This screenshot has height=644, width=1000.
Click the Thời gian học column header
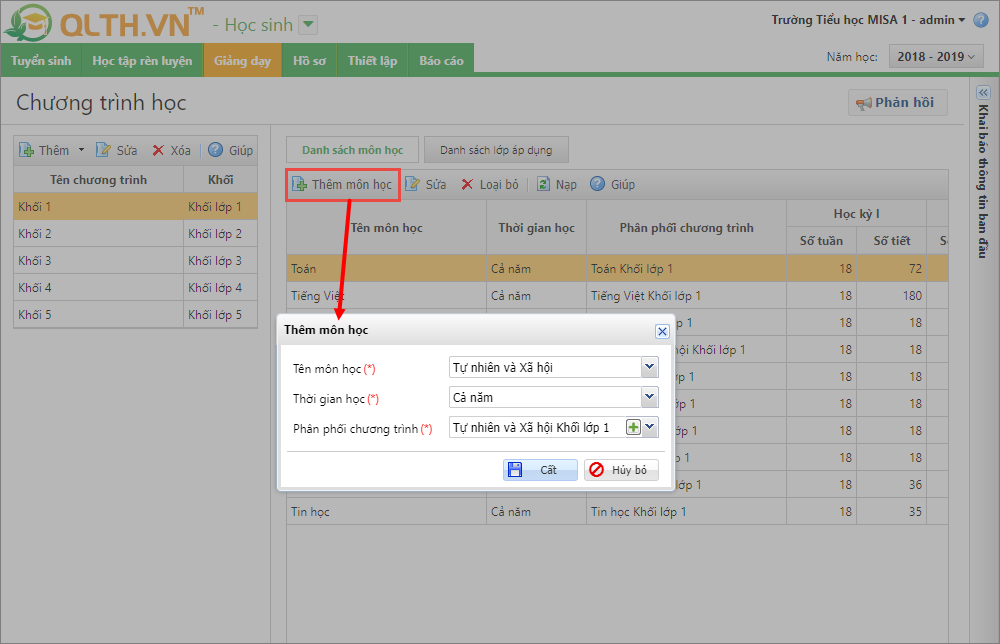(x=536, y=228)
